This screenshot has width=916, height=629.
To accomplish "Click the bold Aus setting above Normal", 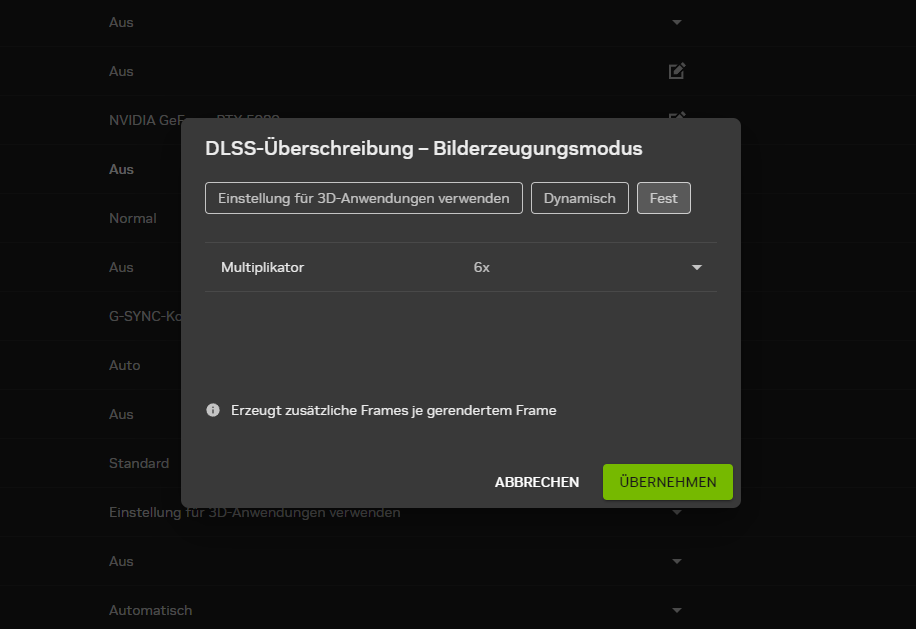I will (x=121, y=169).
